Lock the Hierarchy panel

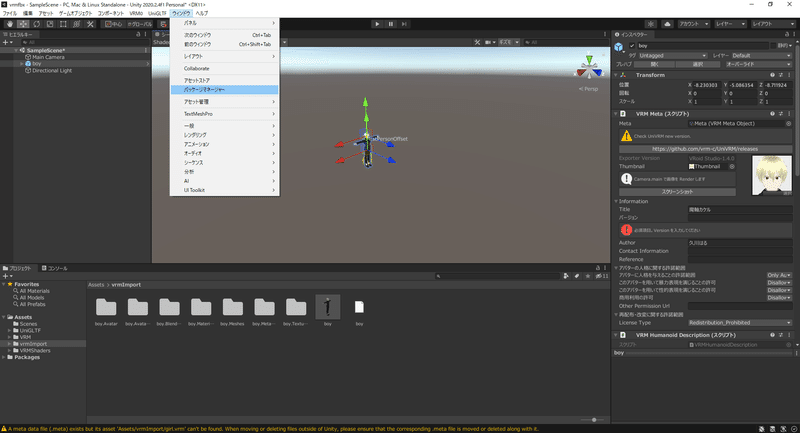tap(138, 34)
